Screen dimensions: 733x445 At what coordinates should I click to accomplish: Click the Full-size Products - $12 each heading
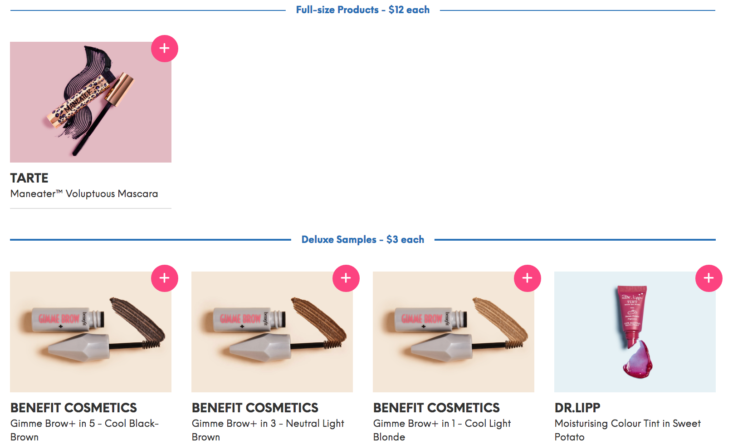point(363,10)
